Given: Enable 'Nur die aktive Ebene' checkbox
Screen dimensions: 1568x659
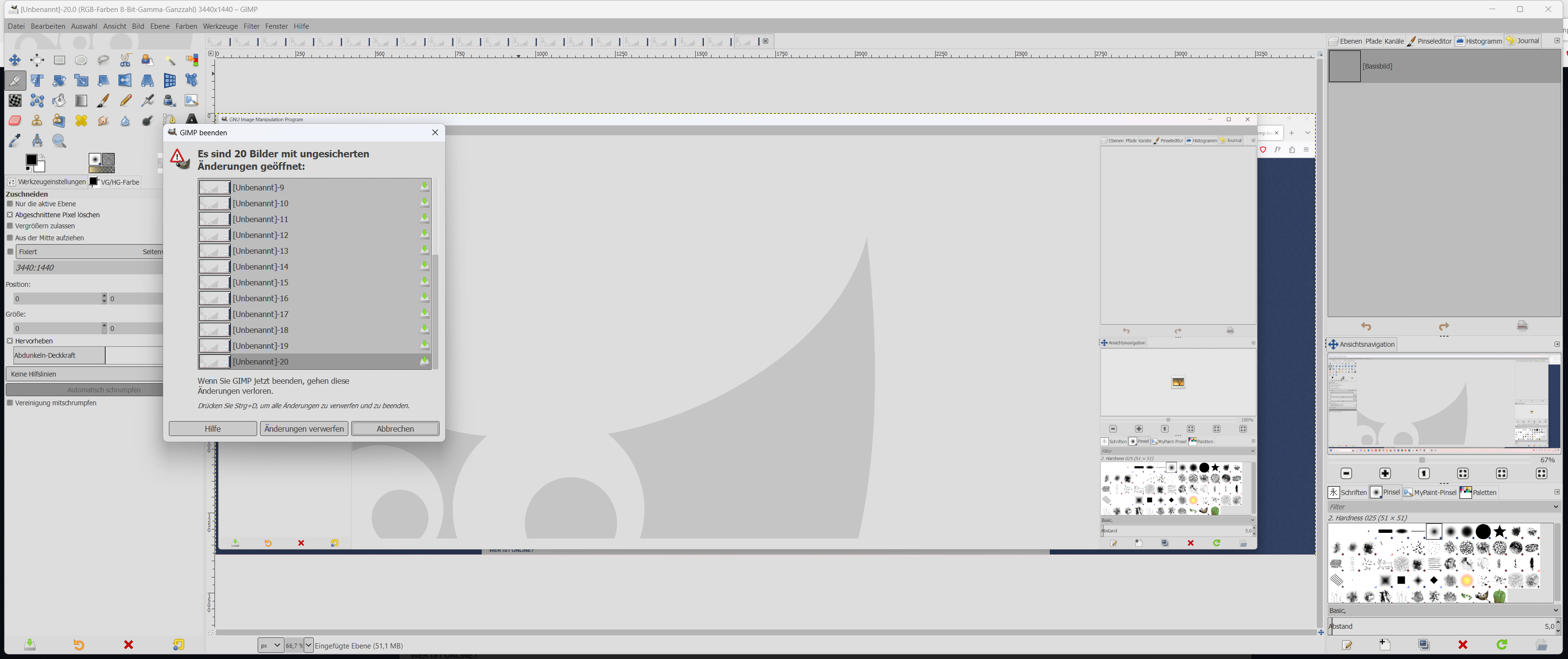Looking at the screenshot, I should [10, 204].
